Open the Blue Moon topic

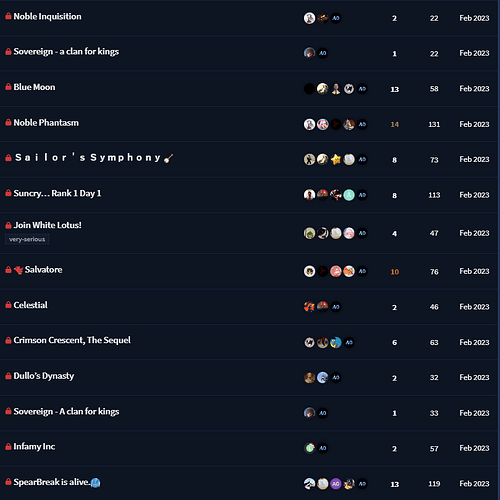(34, 87)
